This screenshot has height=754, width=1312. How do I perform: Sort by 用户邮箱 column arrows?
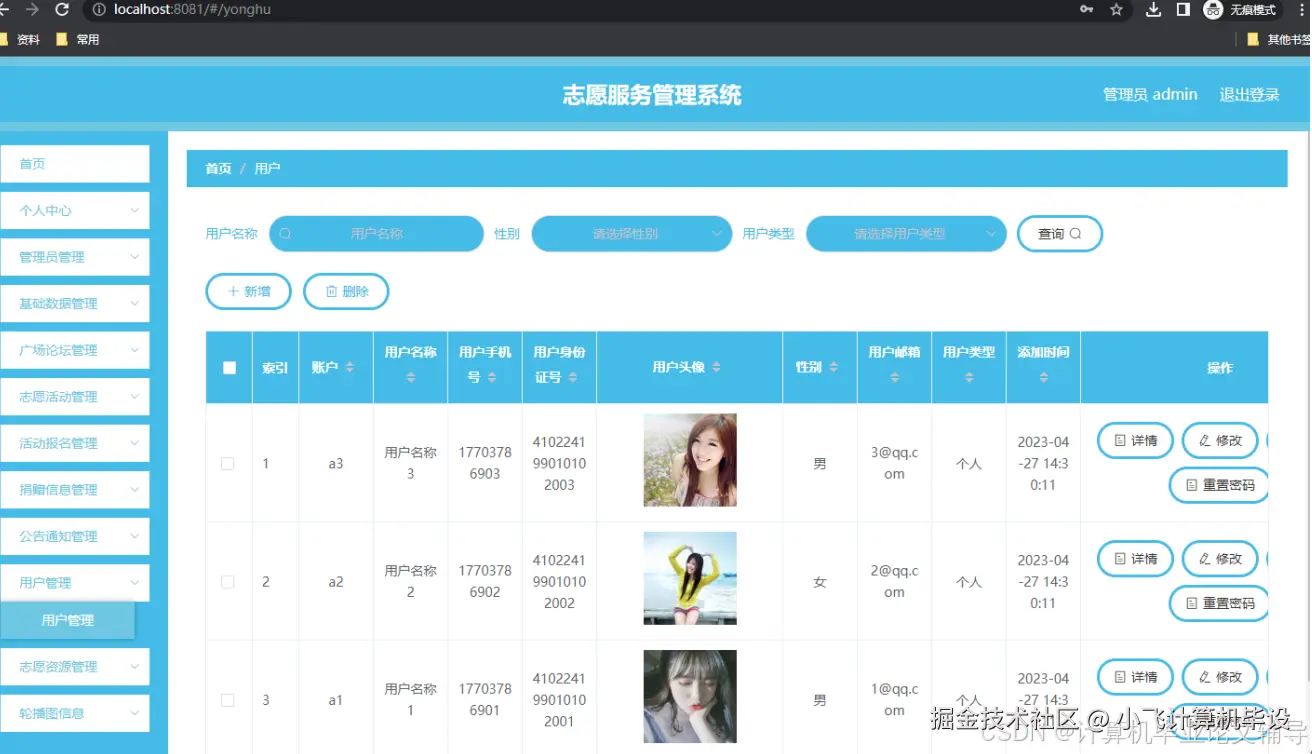tap(895, 377)
